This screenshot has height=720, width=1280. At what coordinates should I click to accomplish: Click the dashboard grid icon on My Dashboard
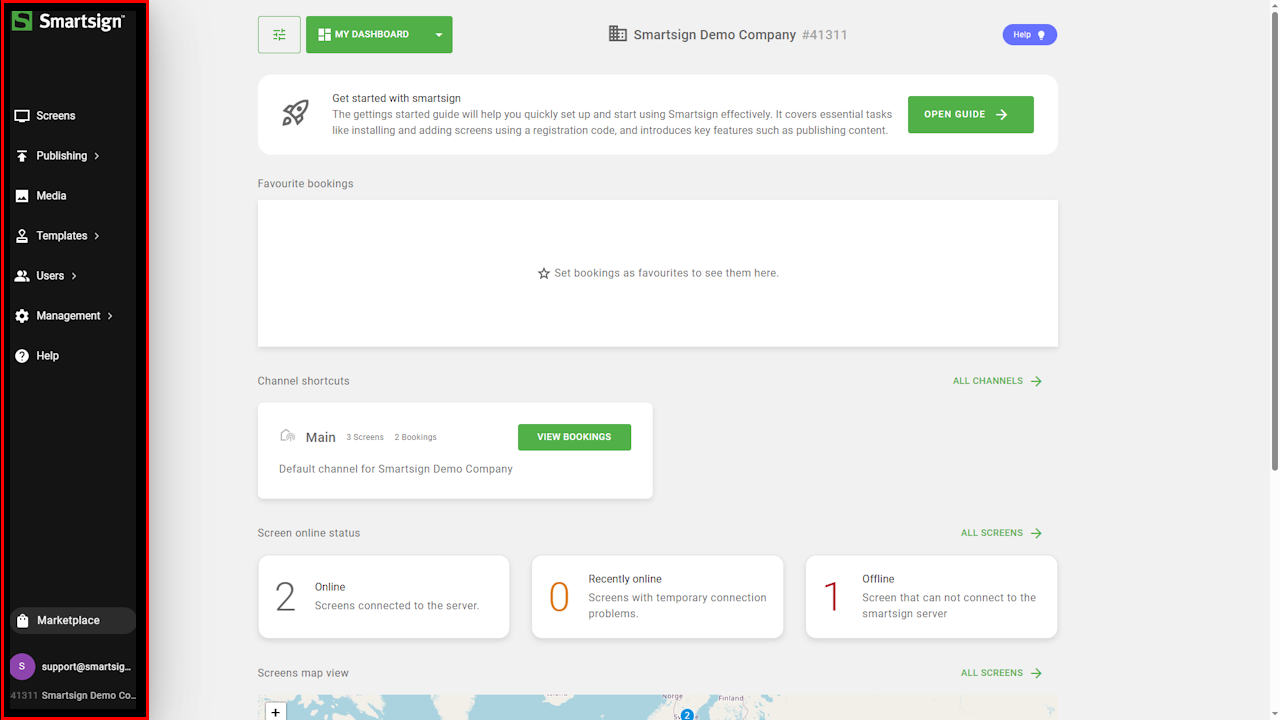click(x=324, y=35)
